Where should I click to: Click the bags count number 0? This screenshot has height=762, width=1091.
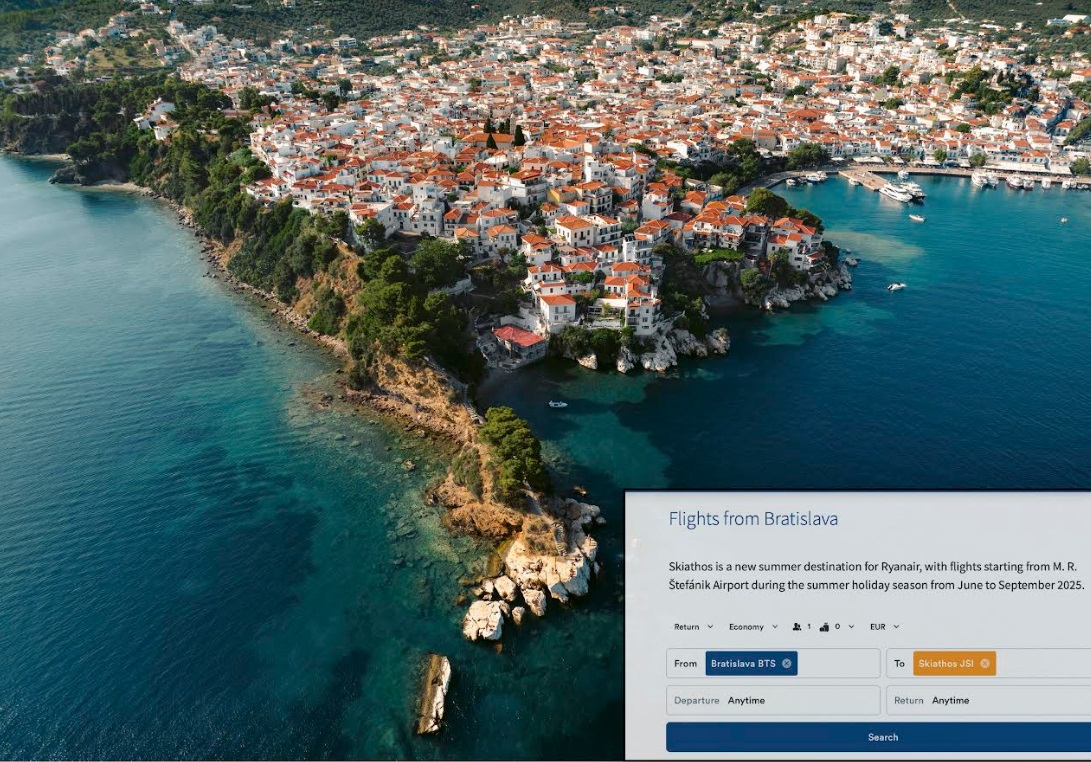[x=837, y=627]
